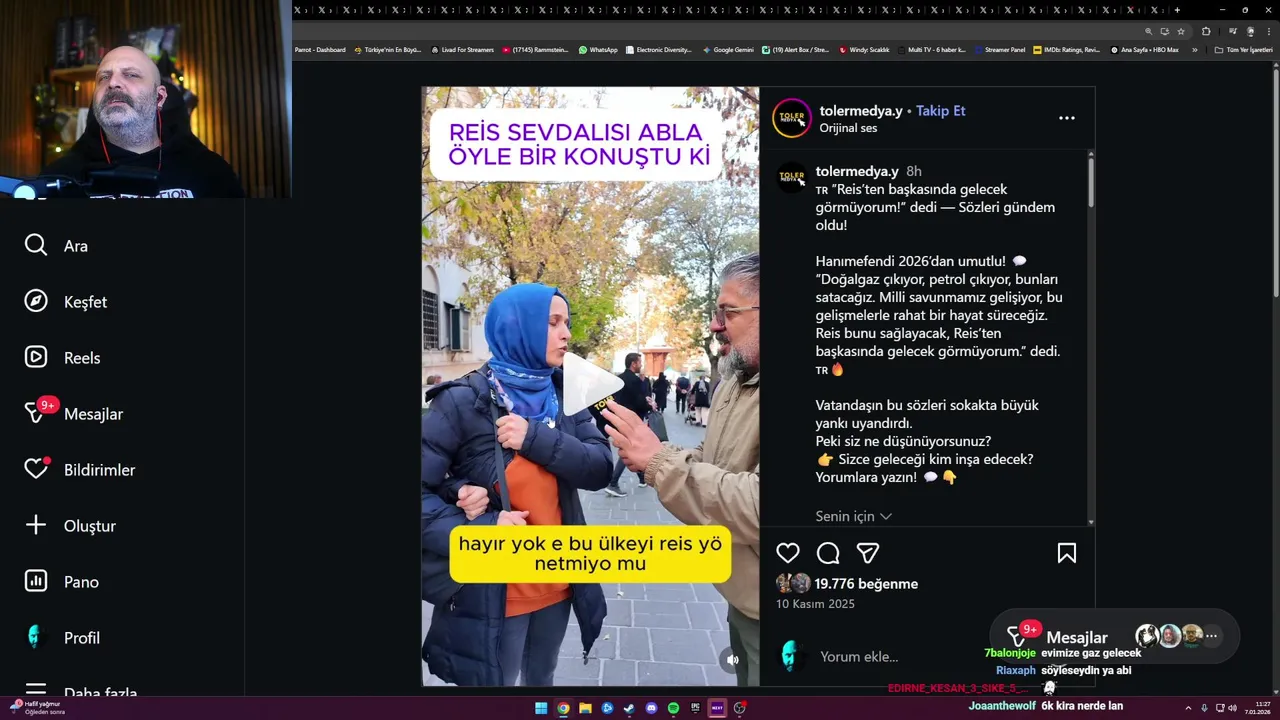The height and width of the screenshot is (720, 1280).
Task: Open Spotify from the taskbar
Action: (673, 708)
